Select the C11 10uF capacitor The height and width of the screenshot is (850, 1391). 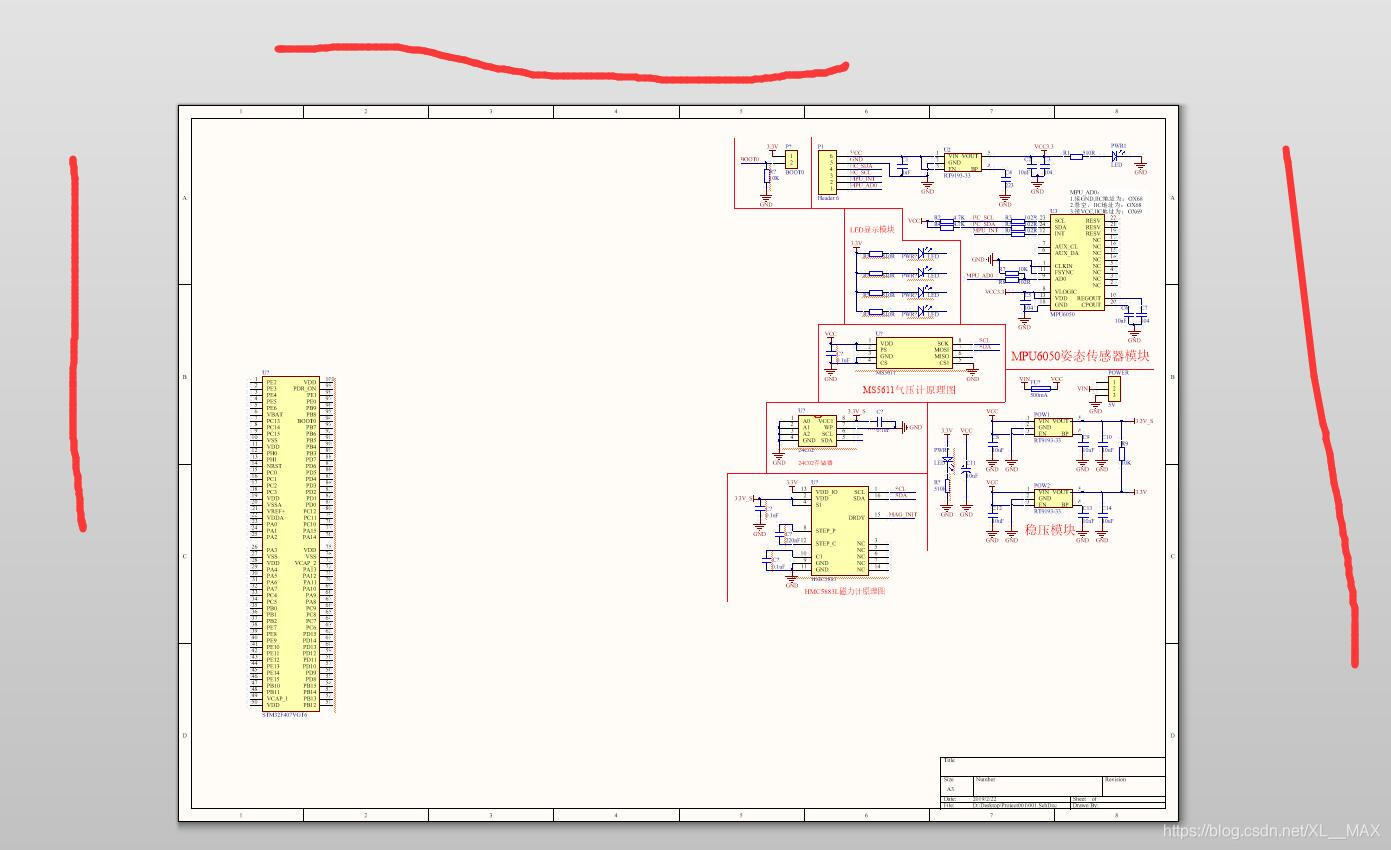coord(966,471)
